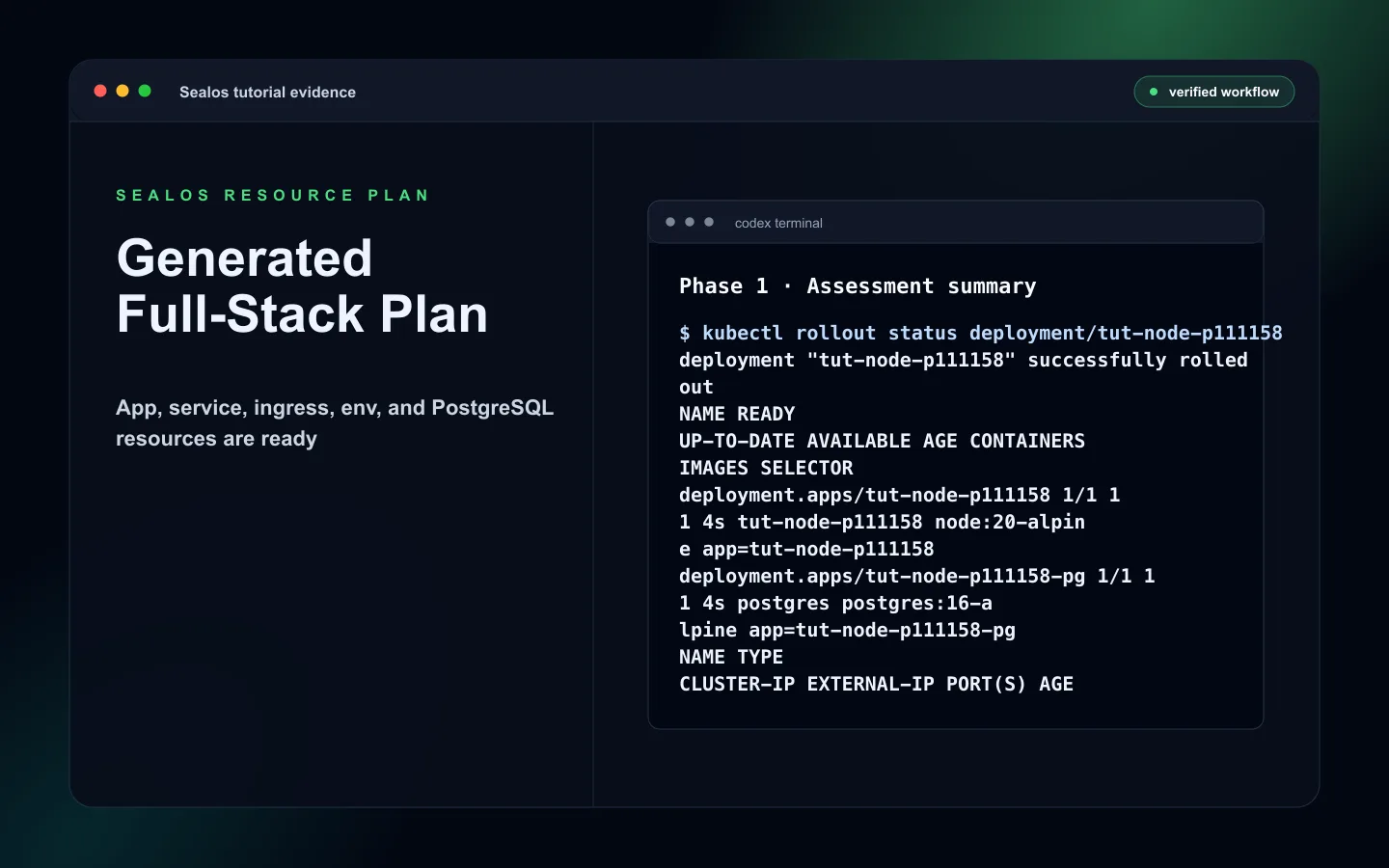Click the "successfully rolled" output line

[964, 360]
